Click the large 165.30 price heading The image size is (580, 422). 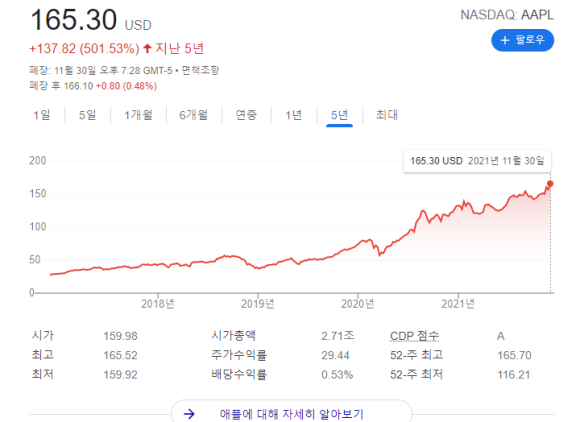pyautogui.click(x=74, y=20)
